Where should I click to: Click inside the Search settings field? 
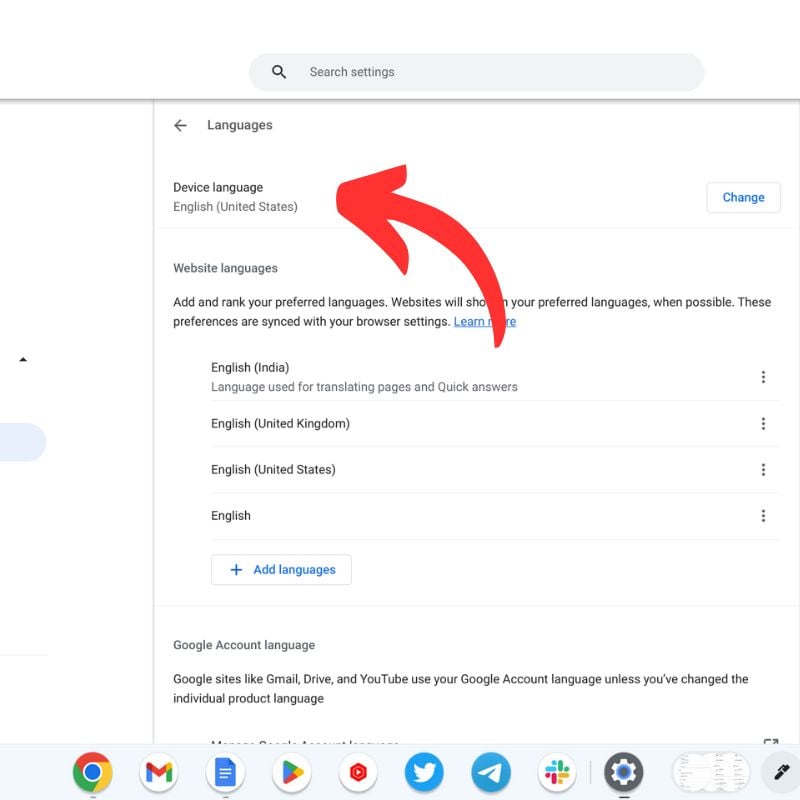point(450,71)
